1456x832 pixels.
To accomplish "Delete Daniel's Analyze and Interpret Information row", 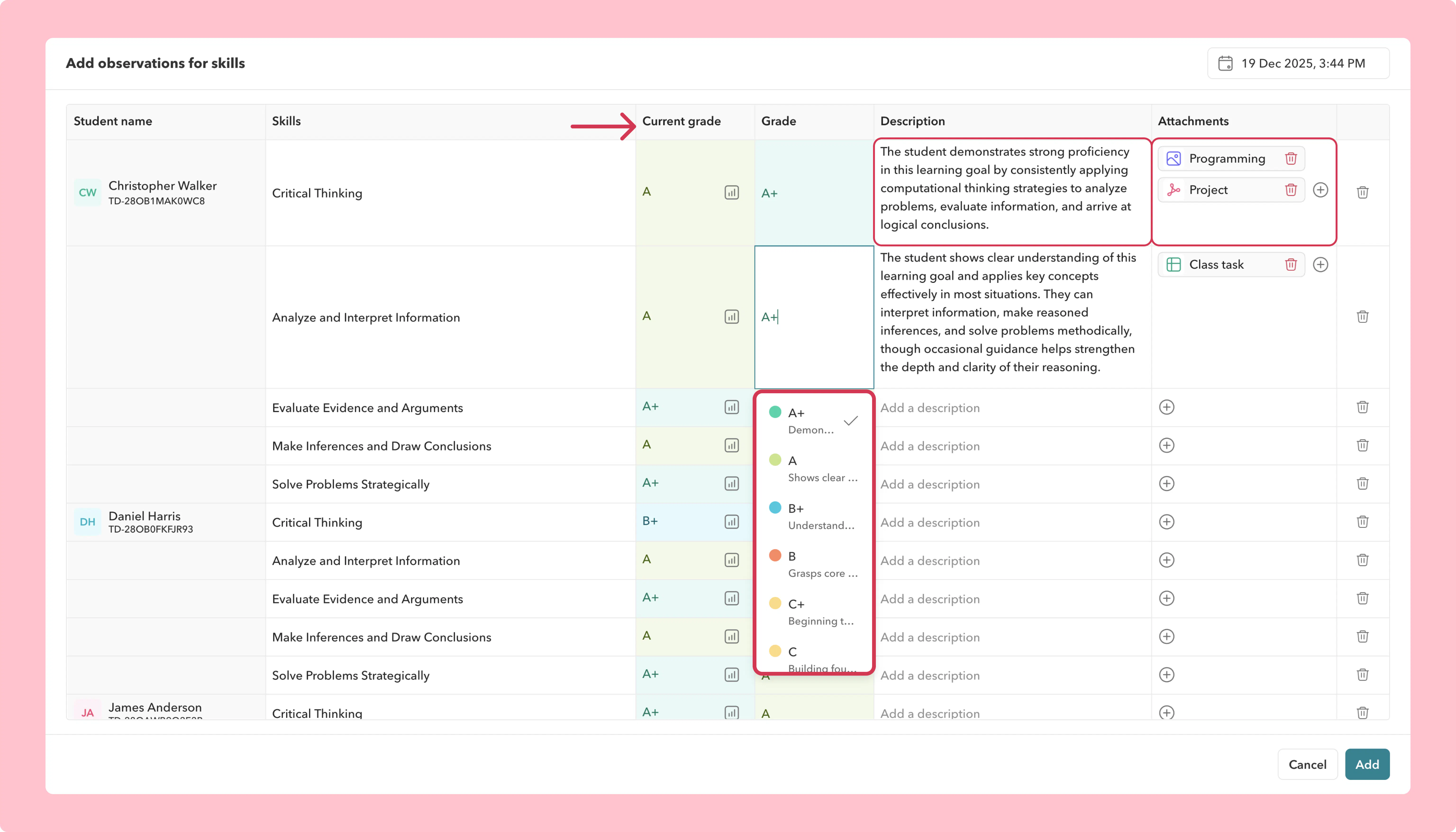I will tap(1363, 560).
